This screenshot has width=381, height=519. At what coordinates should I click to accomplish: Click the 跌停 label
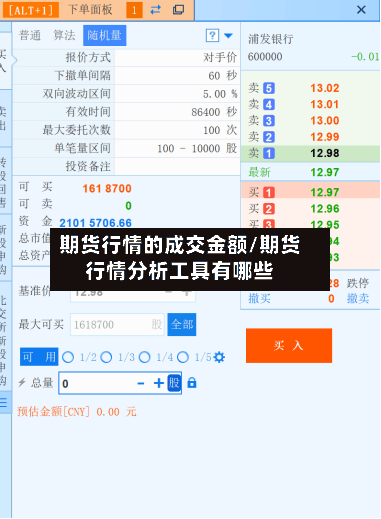click(358, 283)
